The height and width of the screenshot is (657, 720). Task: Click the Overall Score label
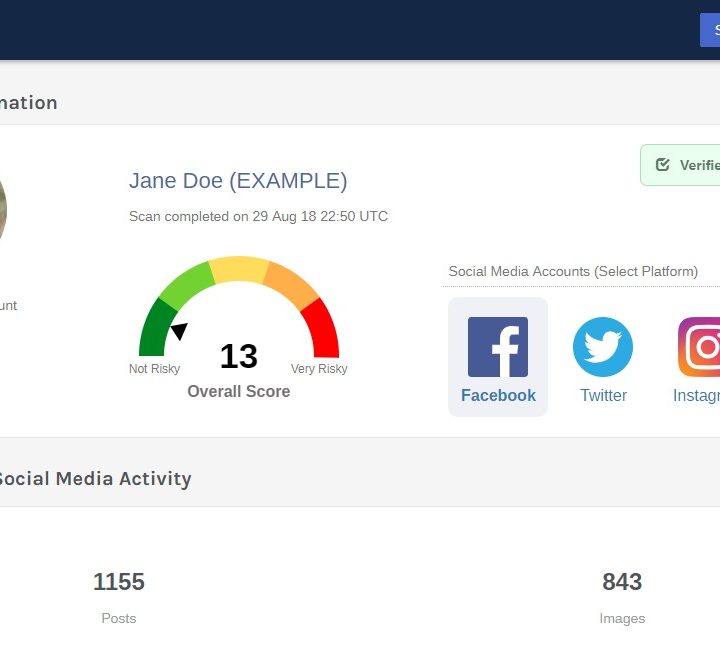(239, 391)
